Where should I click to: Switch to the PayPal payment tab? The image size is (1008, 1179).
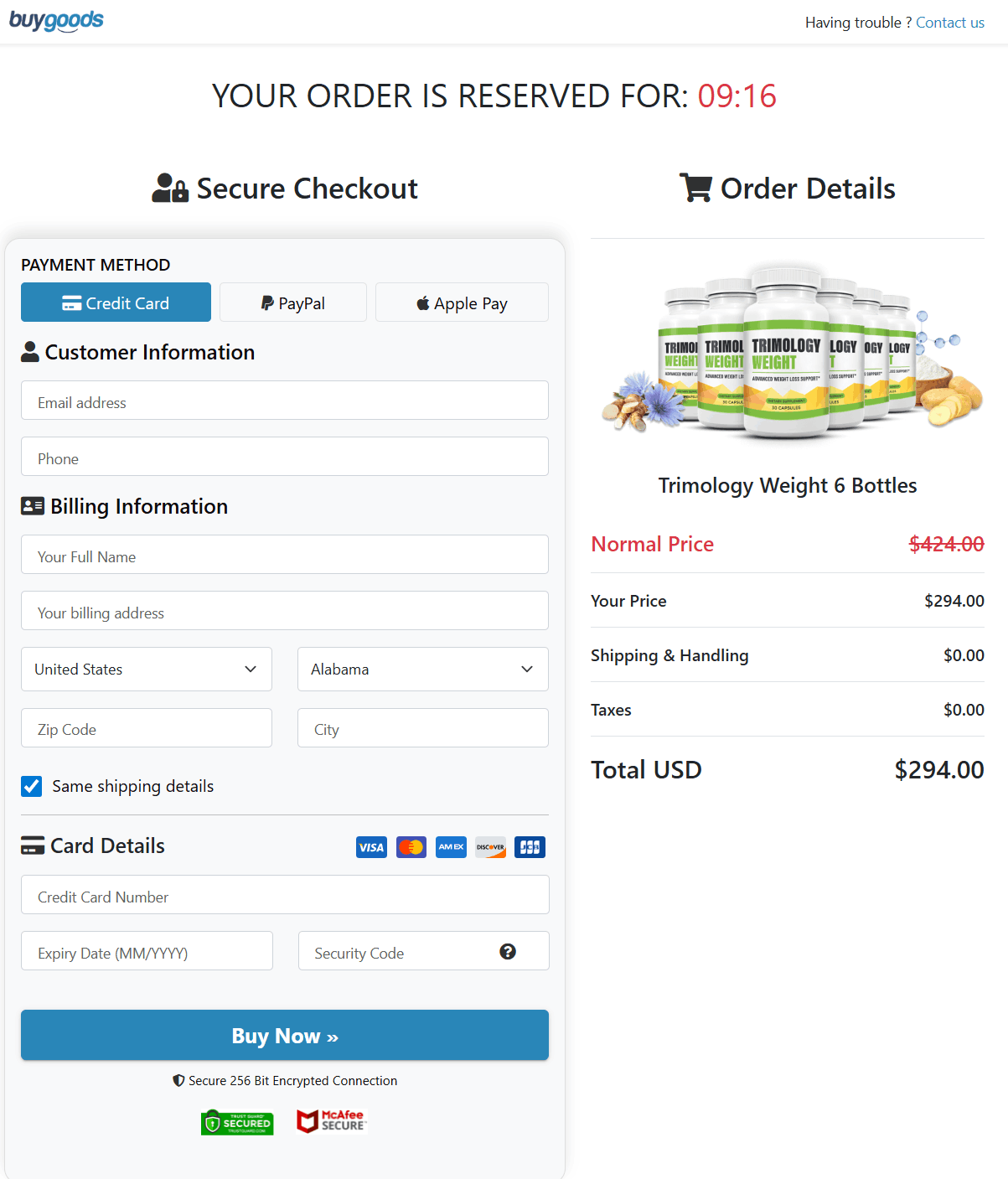(292, 303)
